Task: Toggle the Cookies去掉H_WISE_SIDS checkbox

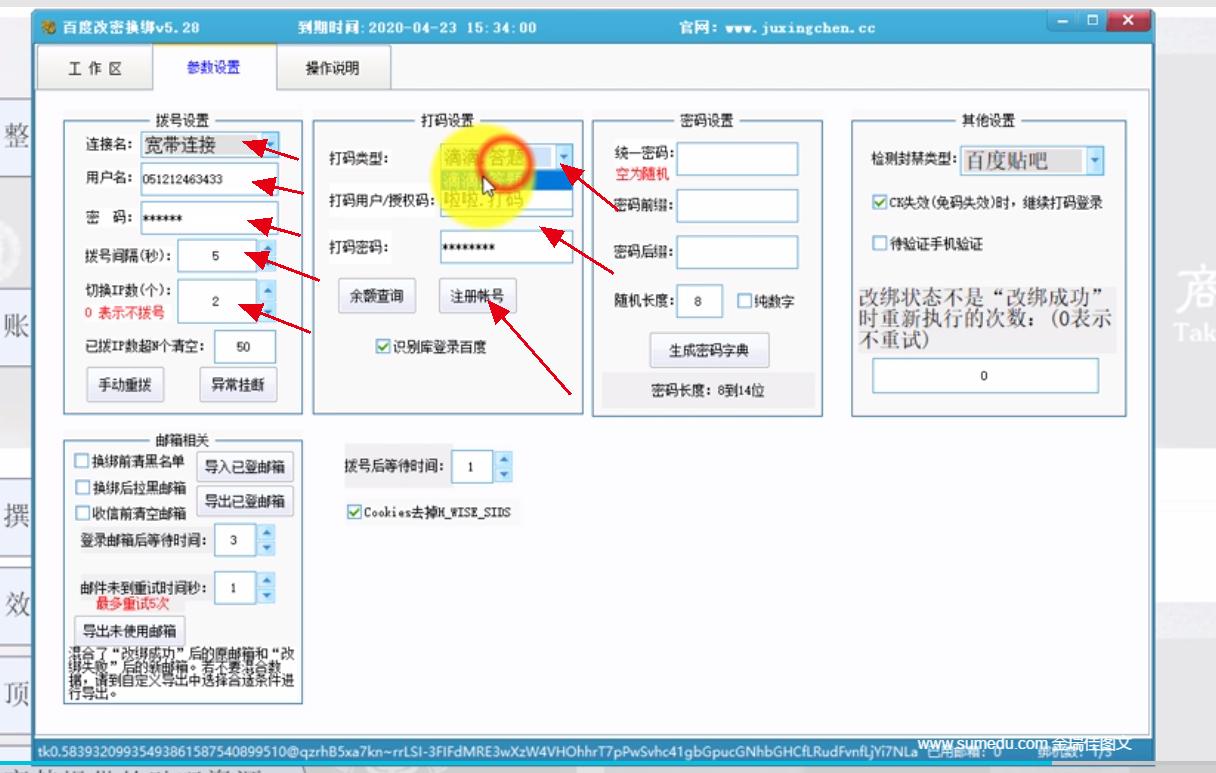Action: pos(355,513)
